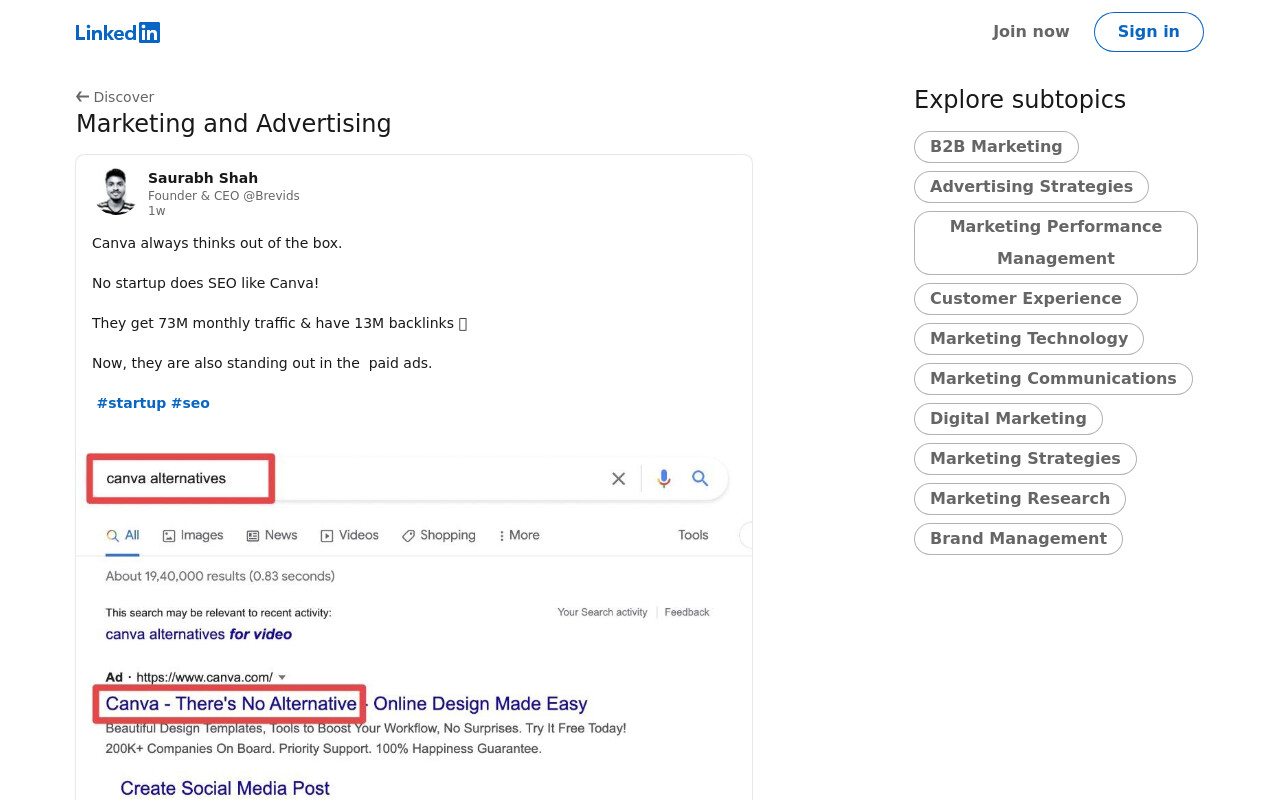Screen dimensions: 1280x800
Task: Open the More options in search tabs
Action: 519,535
